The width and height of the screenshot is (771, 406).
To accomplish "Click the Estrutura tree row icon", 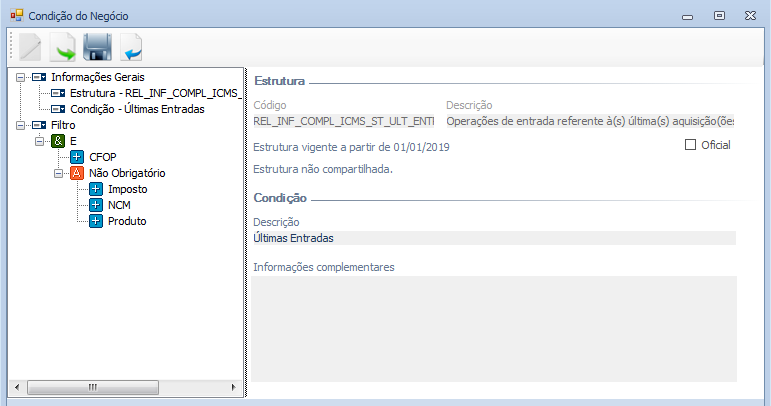I will [x=58, y=93].
